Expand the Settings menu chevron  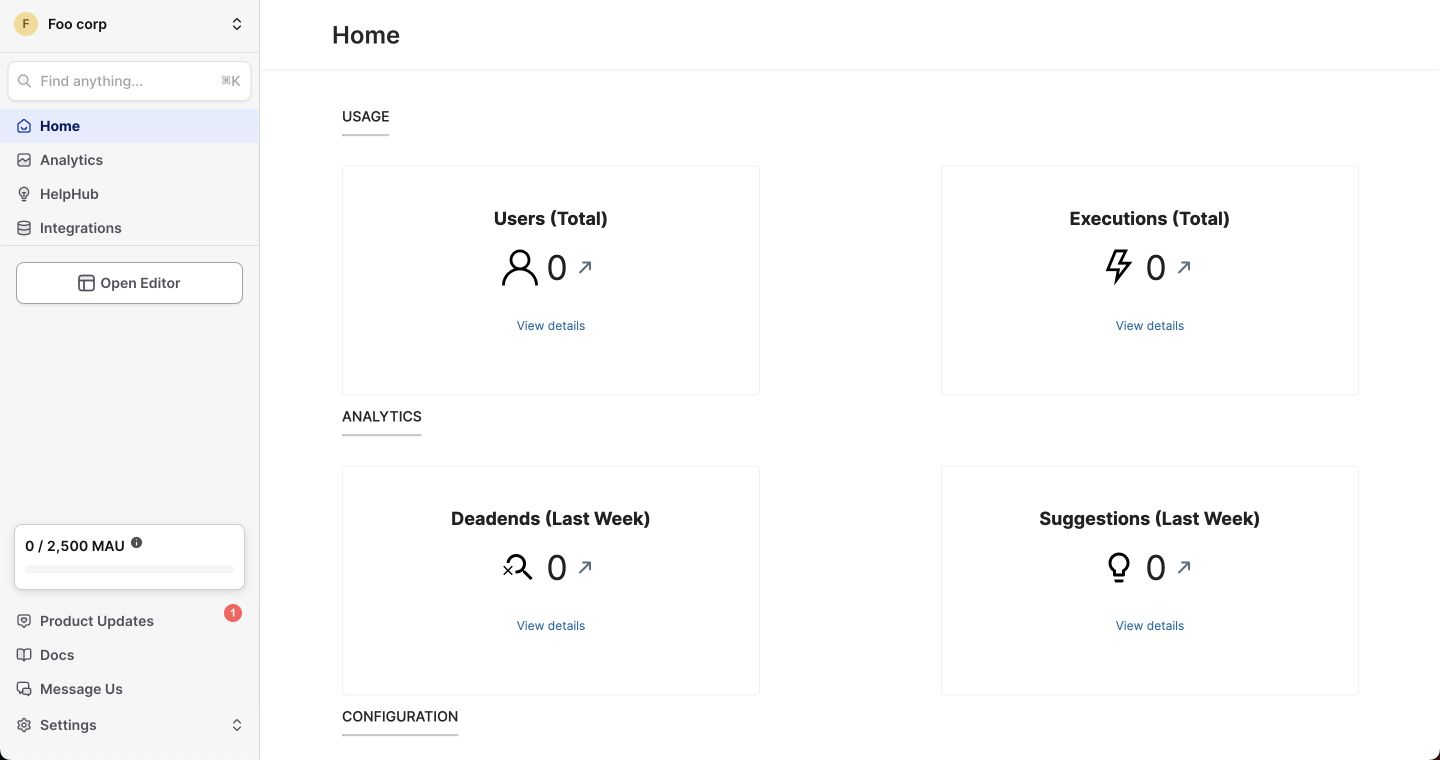[x=237, y=725]
